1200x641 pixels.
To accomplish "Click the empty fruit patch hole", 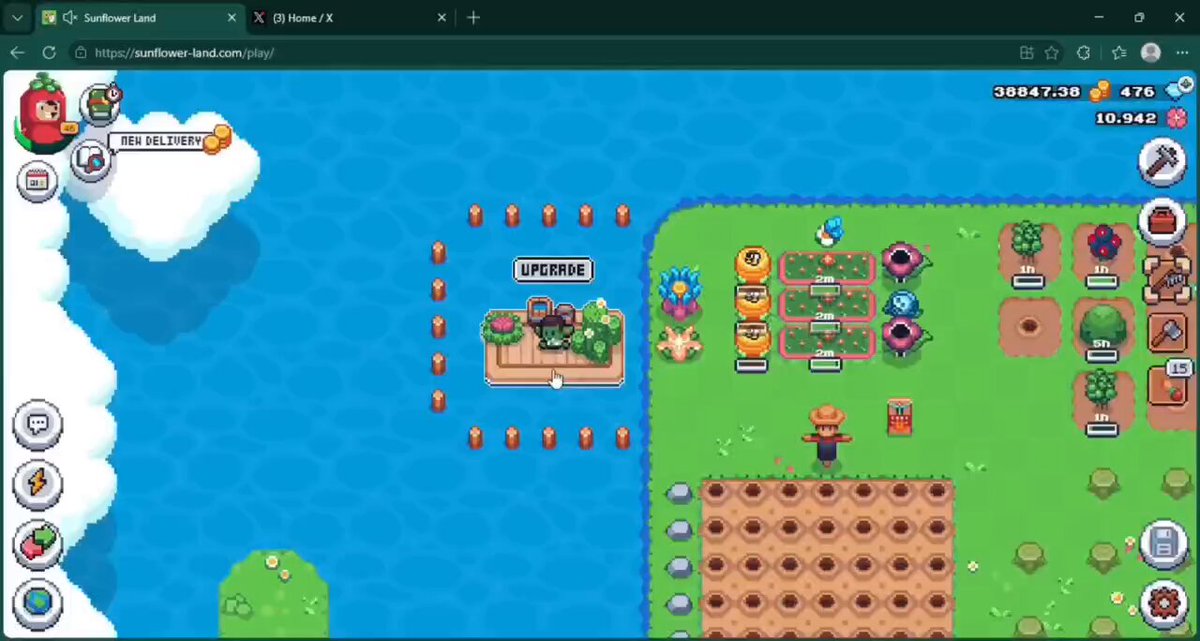I will [x=1029, y=327].
